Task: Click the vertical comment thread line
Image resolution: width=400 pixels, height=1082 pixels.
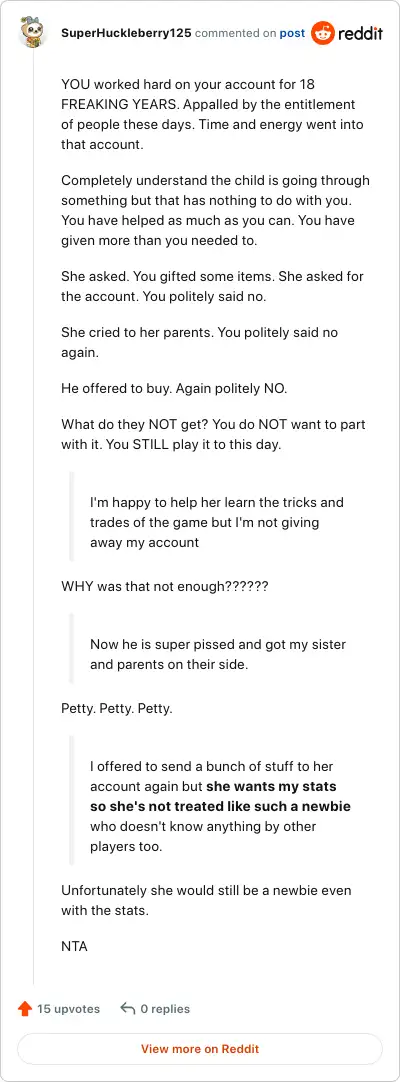Action: (x=33, y=516)
